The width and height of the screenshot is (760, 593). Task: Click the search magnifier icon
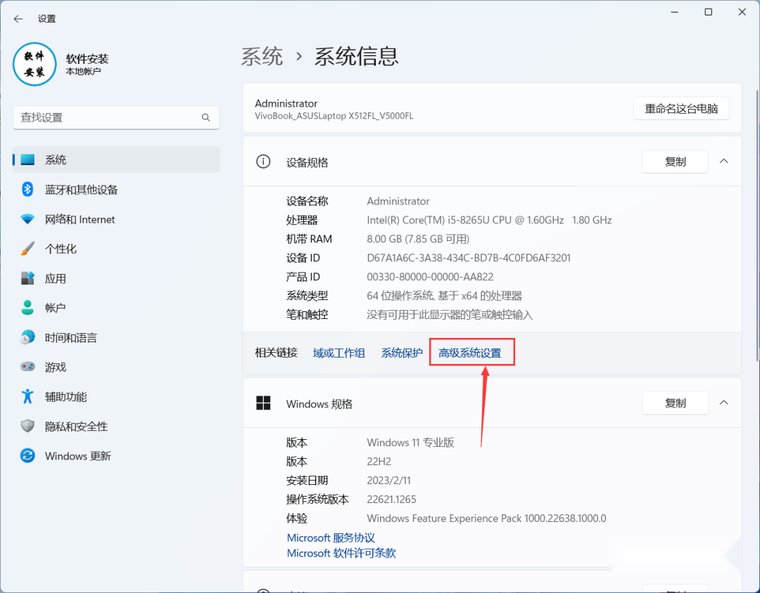click(206, 117)
